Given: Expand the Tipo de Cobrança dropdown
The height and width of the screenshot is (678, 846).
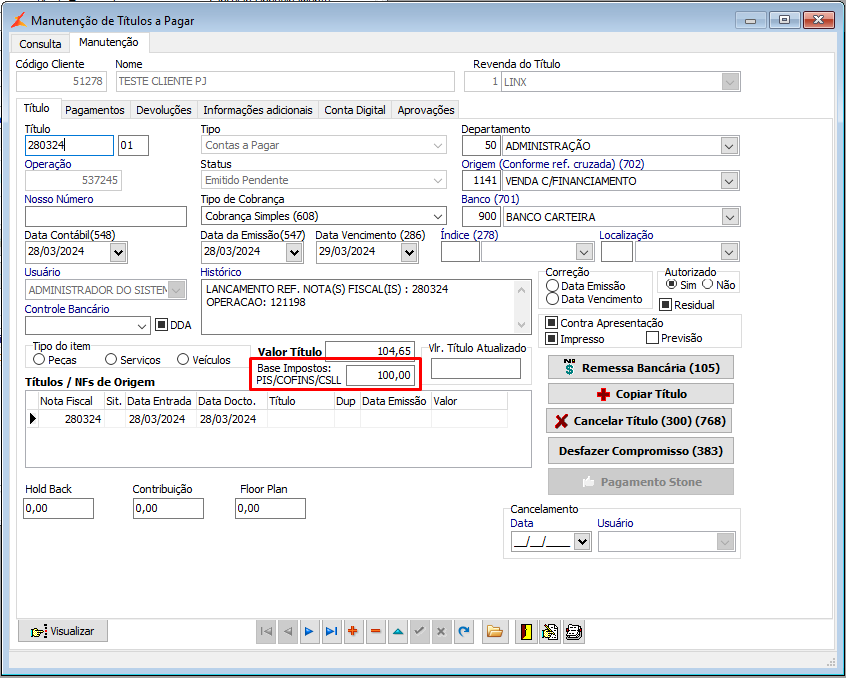Looking at the screenshot, I should pos(438,216).
